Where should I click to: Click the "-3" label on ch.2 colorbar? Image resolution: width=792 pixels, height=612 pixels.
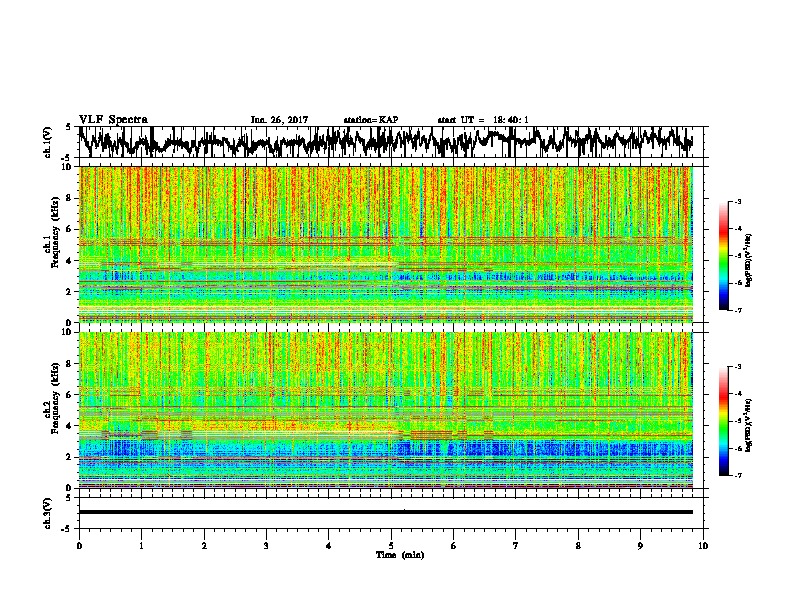coord(738,367)
